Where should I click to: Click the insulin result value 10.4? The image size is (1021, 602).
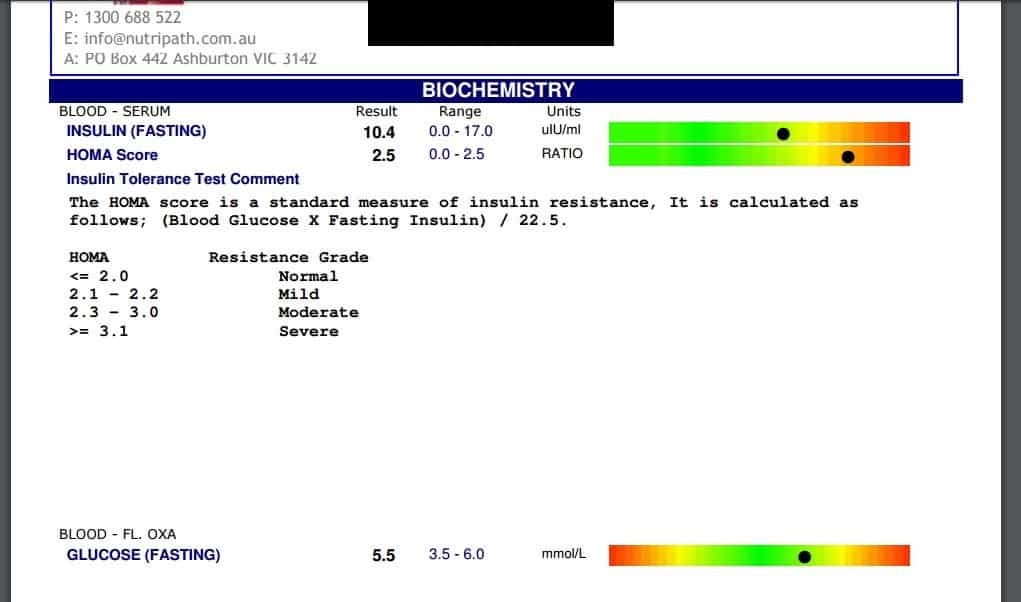pos(379,132)
